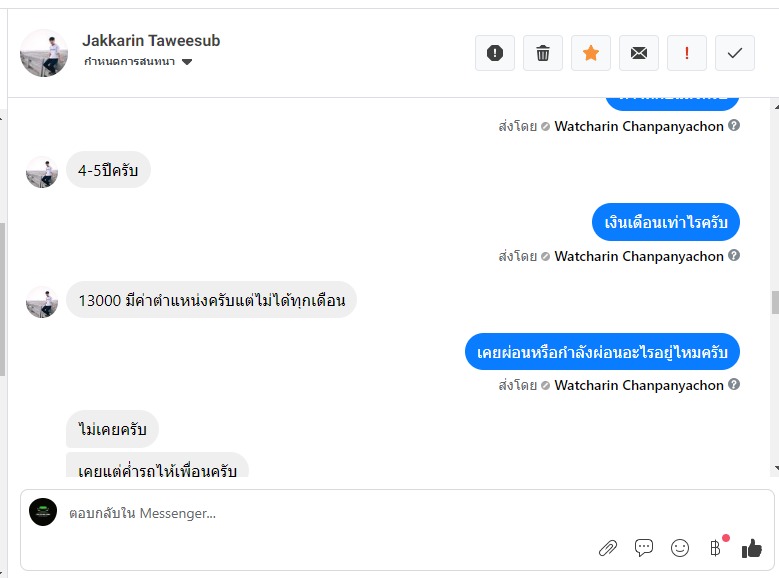The width and height of the screenshot is (779, 578).
Task: Click help icon beside sender under เงินเดือนเท่าไรครับ
Action: click(x=734, y=256)
